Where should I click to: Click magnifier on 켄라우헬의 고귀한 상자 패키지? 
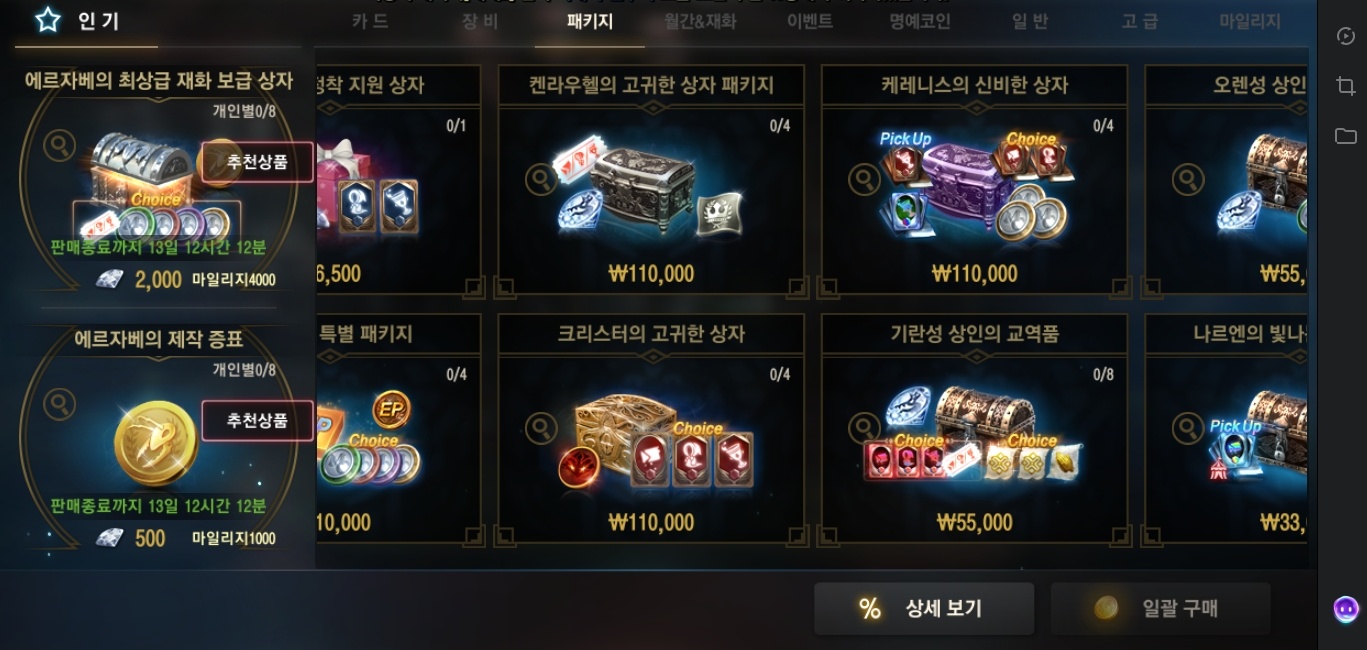point(541,180)
